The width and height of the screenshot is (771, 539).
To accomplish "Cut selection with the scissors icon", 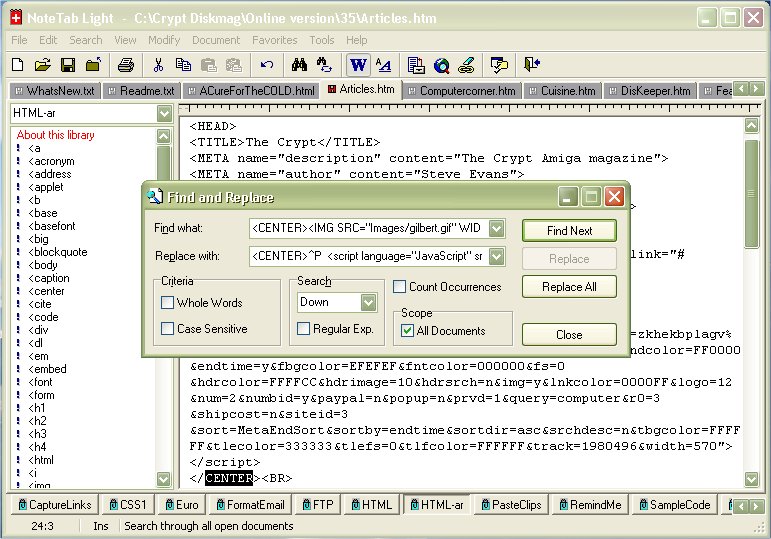I will coord(158,65).
